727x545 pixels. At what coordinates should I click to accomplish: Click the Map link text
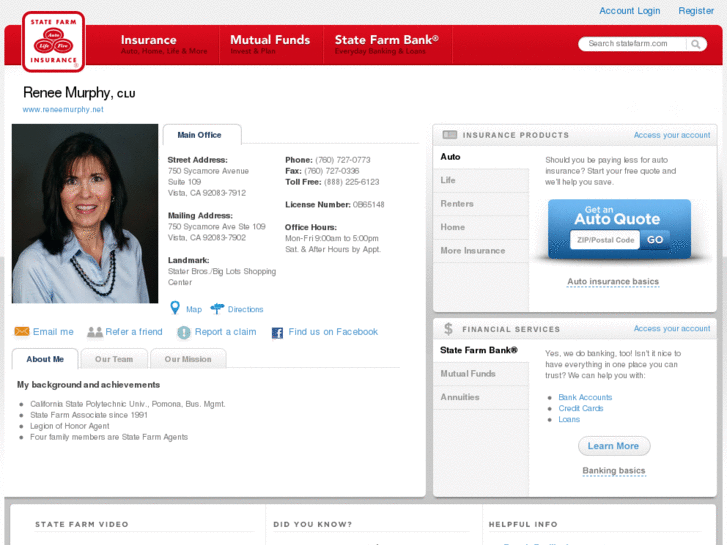coord(194,309)
